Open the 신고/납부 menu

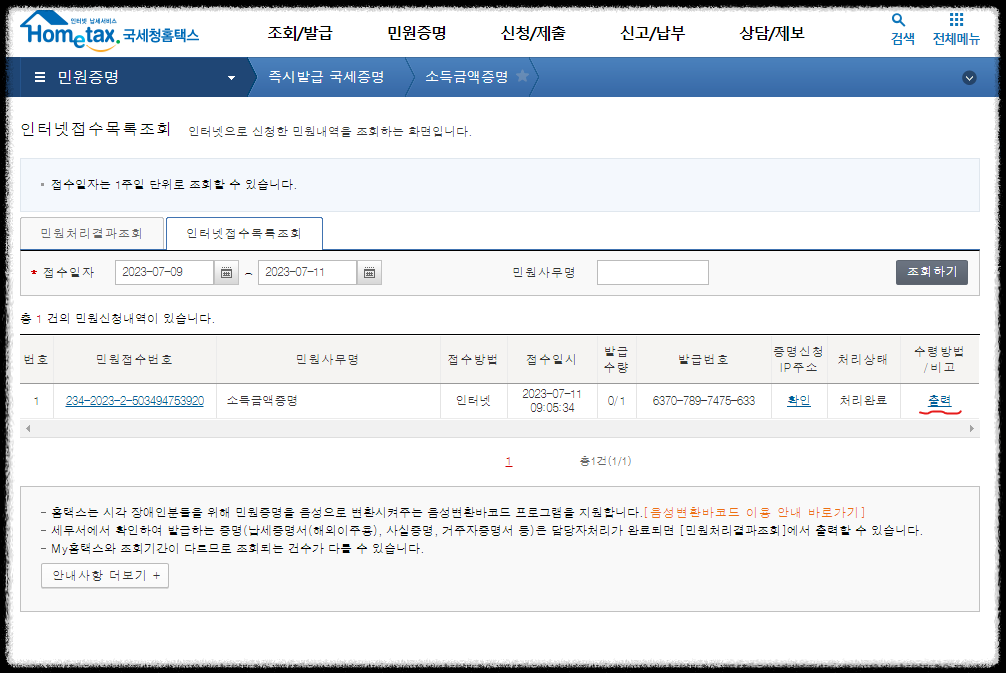coord(650,33)
